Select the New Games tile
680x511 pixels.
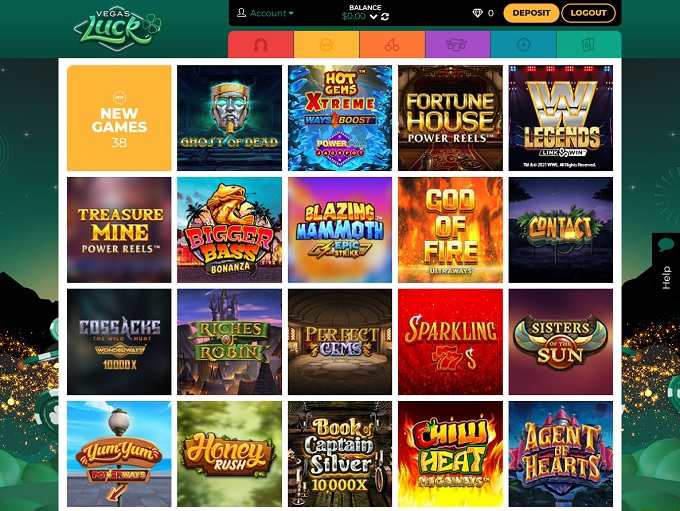click(x=119, y=118)
